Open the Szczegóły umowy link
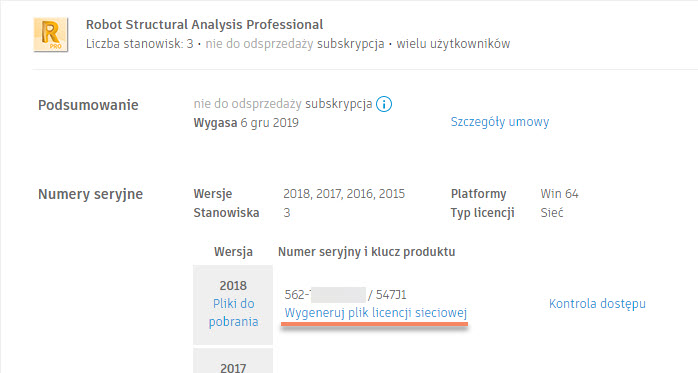698x373 pixels. pos(499,122)
